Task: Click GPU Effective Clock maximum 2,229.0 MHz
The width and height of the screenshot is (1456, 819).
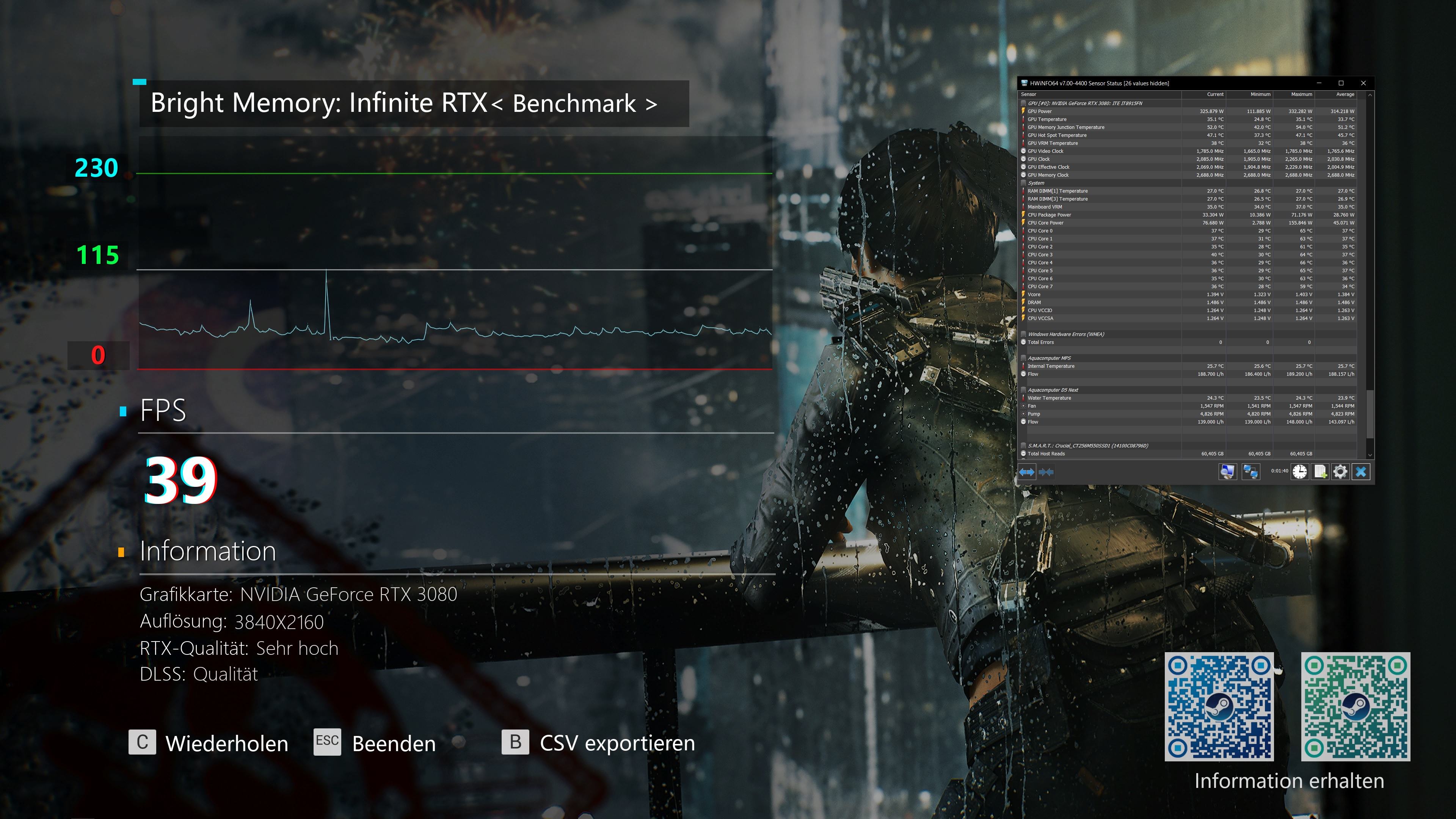Action: pos(1298,167)
